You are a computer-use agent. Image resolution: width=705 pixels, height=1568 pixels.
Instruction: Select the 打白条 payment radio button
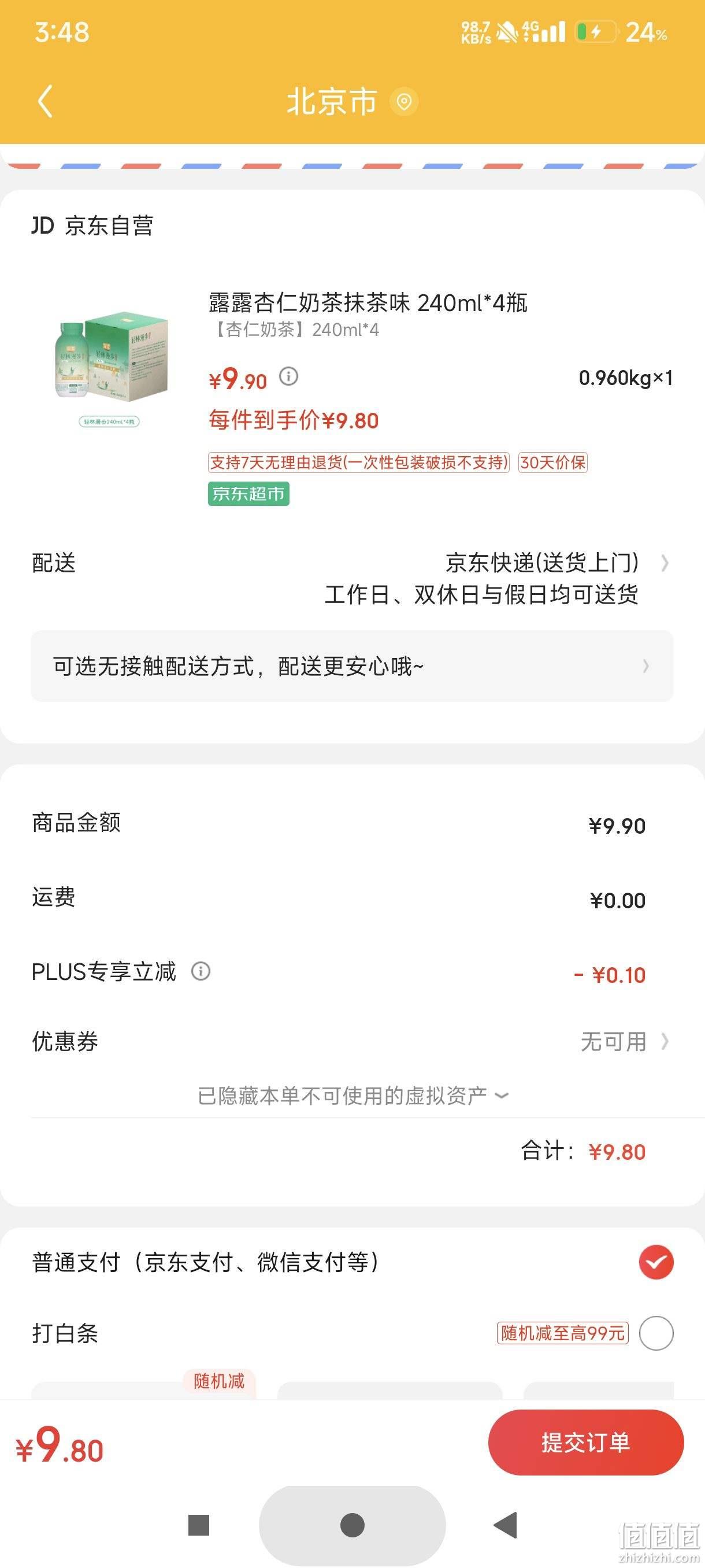click(656, 1333)
